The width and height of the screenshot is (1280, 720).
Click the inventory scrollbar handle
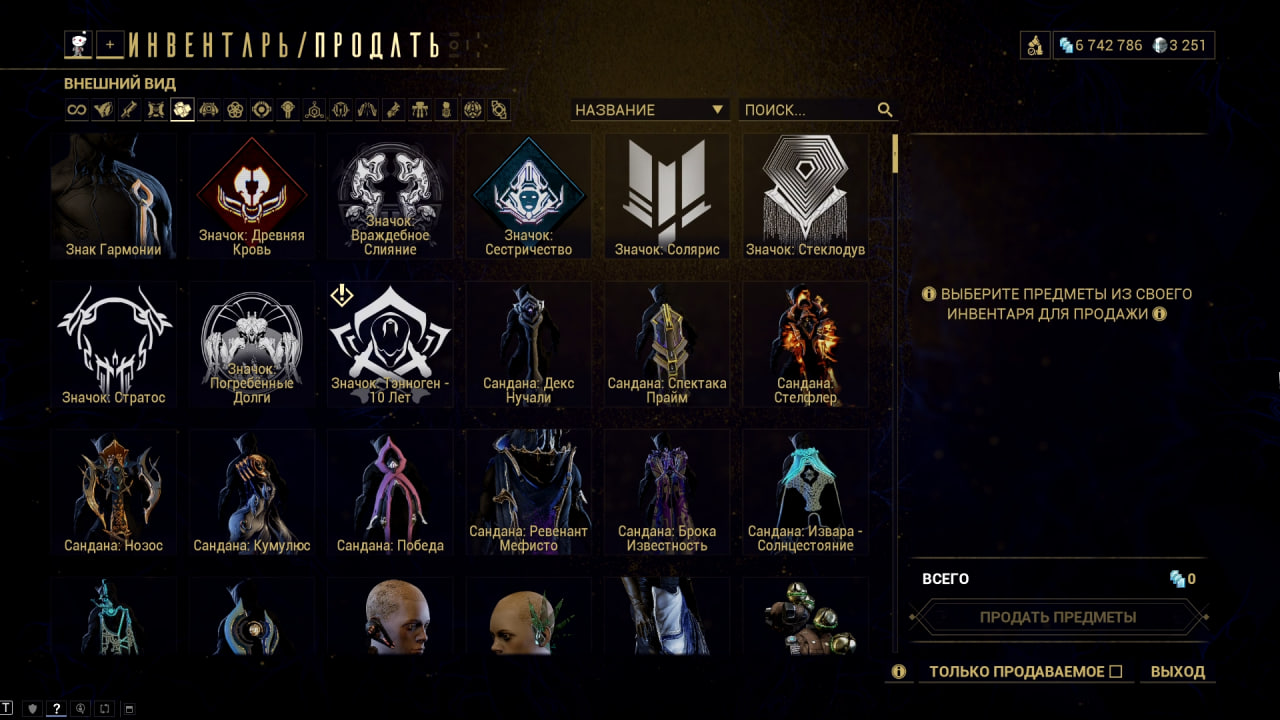pos(896,154)
